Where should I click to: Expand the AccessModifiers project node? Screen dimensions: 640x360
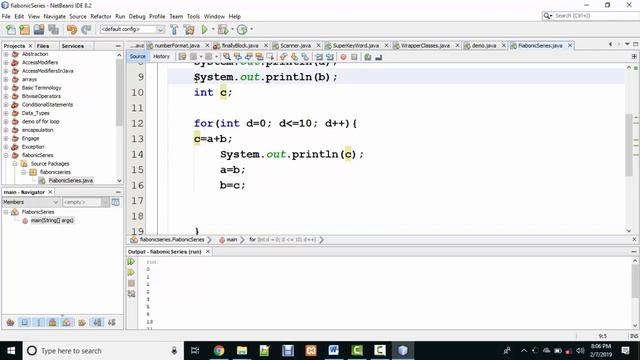point(6,62)
